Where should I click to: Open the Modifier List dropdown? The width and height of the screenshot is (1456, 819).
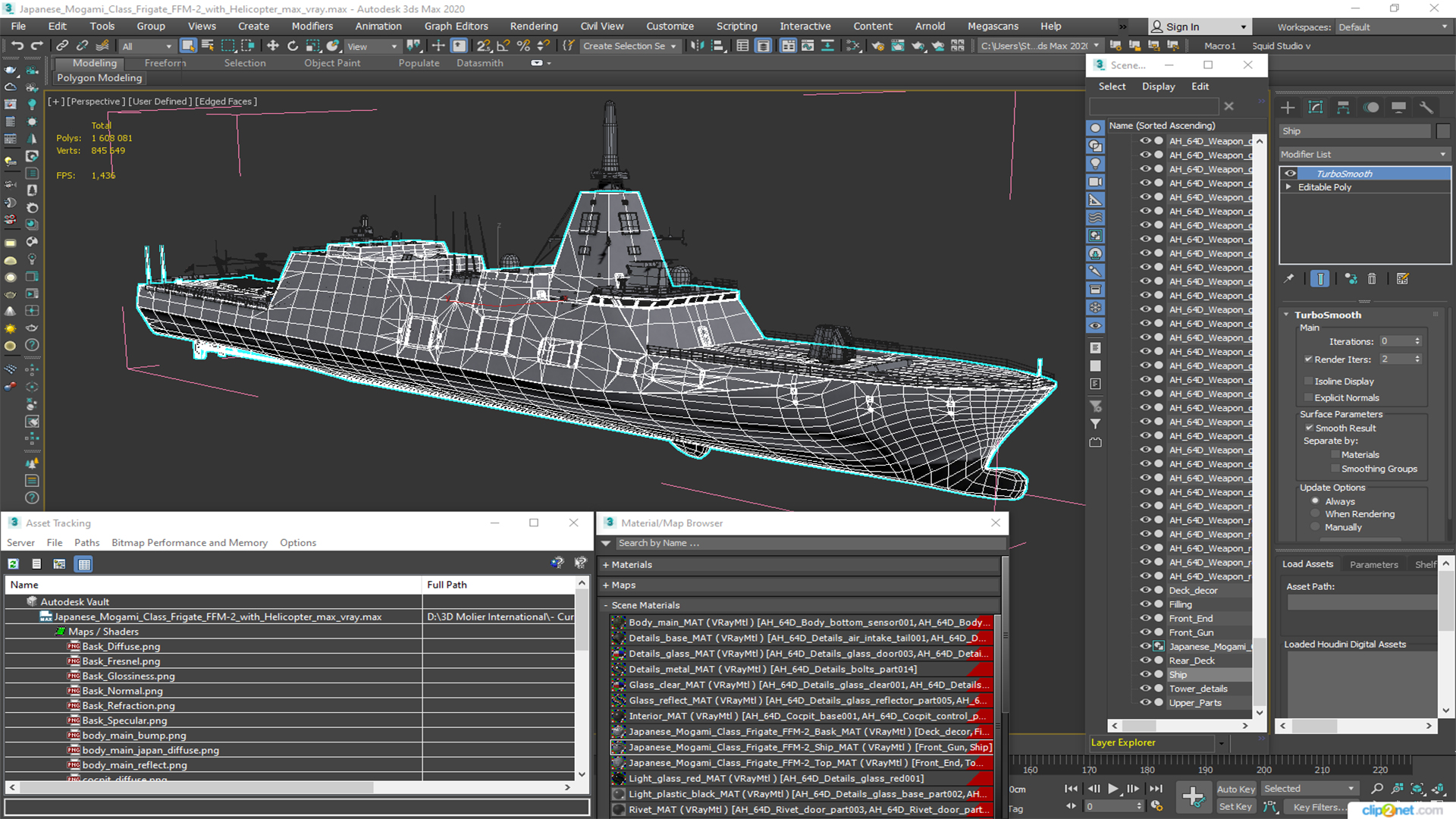point(1364,154)
